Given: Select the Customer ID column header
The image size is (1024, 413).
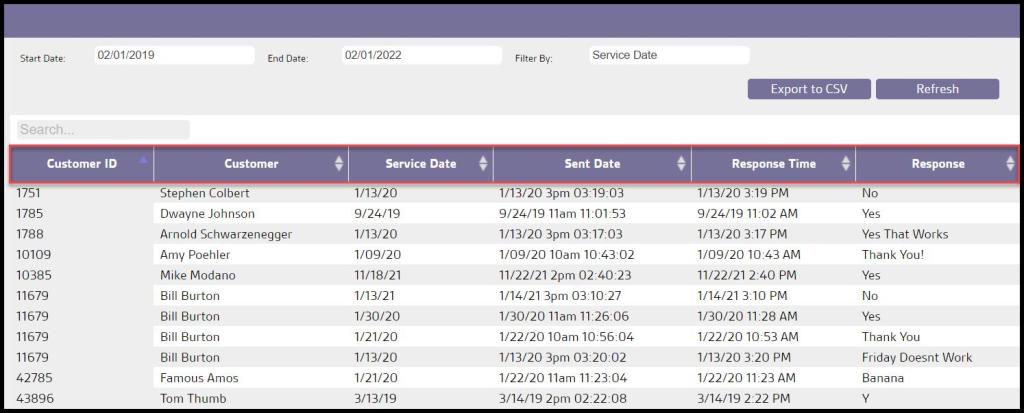Looking at the screenshot, I should click(81, 164).
